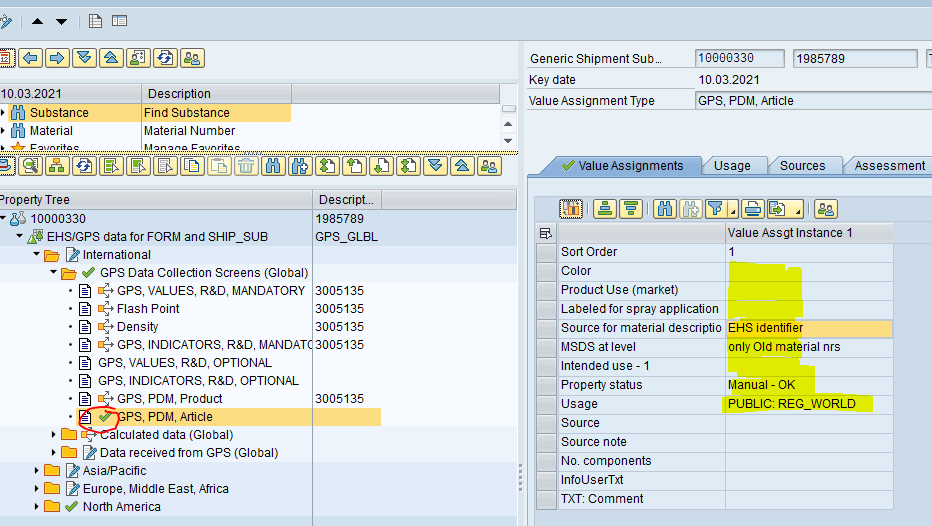Click the sort ascending icon in grid toolbar
Screen dimensions: 932x526
[x=604, y=209]
